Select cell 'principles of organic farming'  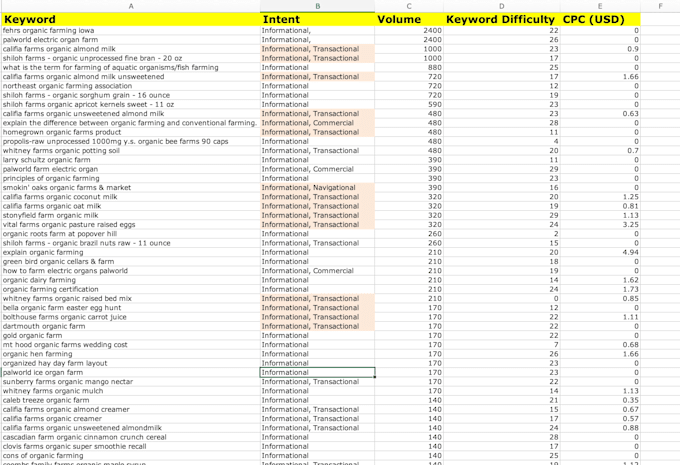(x=131, y=178)
